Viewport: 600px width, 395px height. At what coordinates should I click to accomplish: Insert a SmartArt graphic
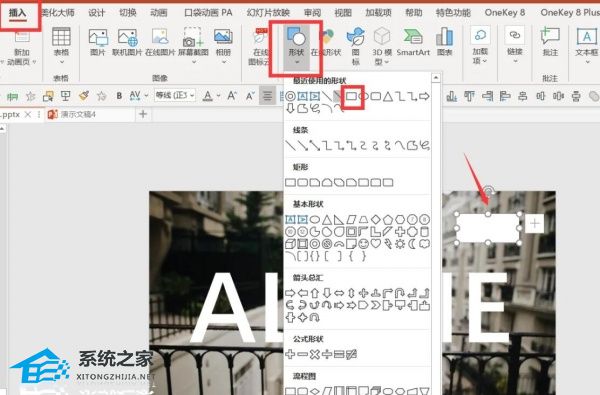click(x=413, y=42)
